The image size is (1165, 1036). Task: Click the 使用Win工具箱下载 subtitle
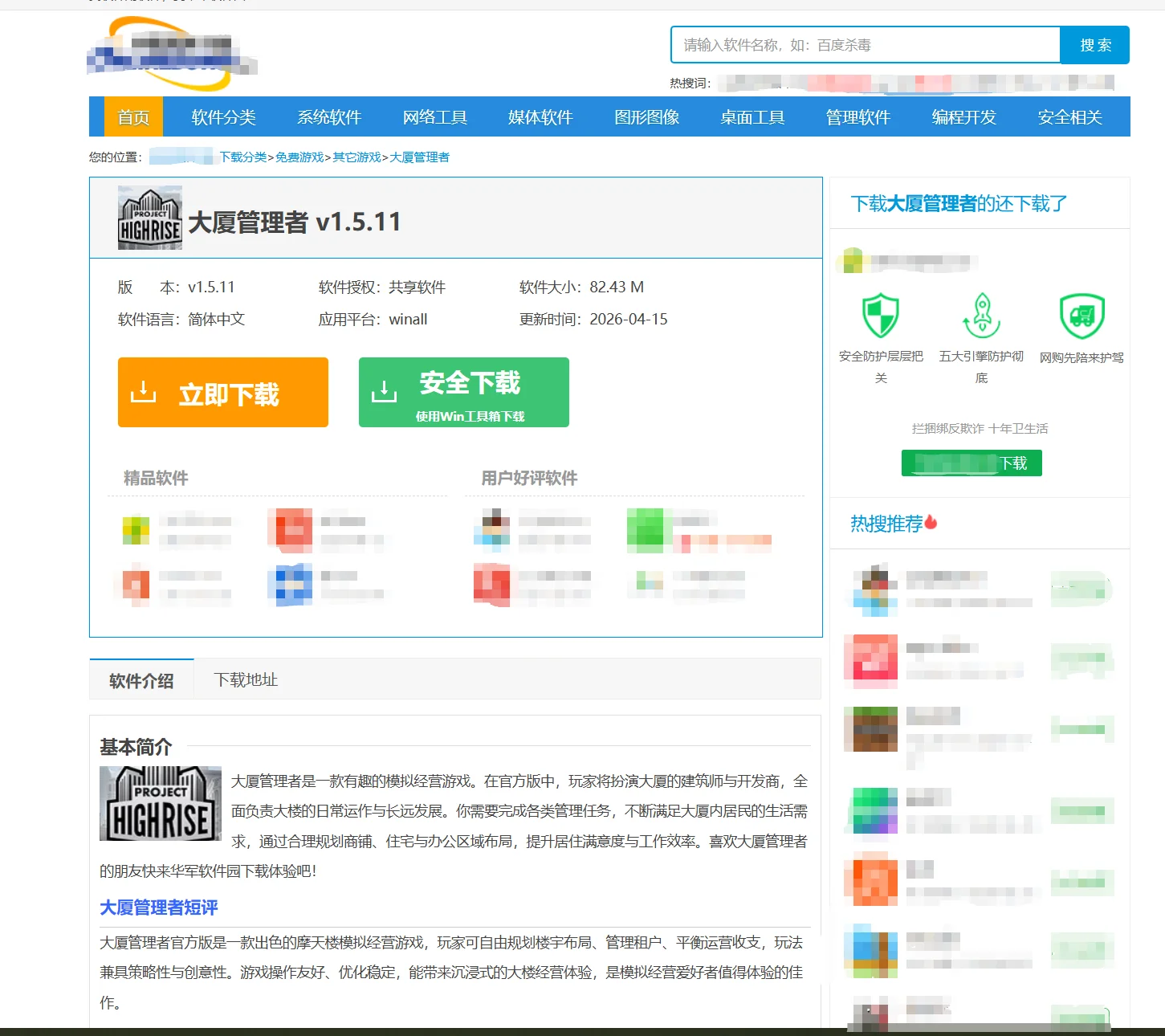[x=470, y=416]
